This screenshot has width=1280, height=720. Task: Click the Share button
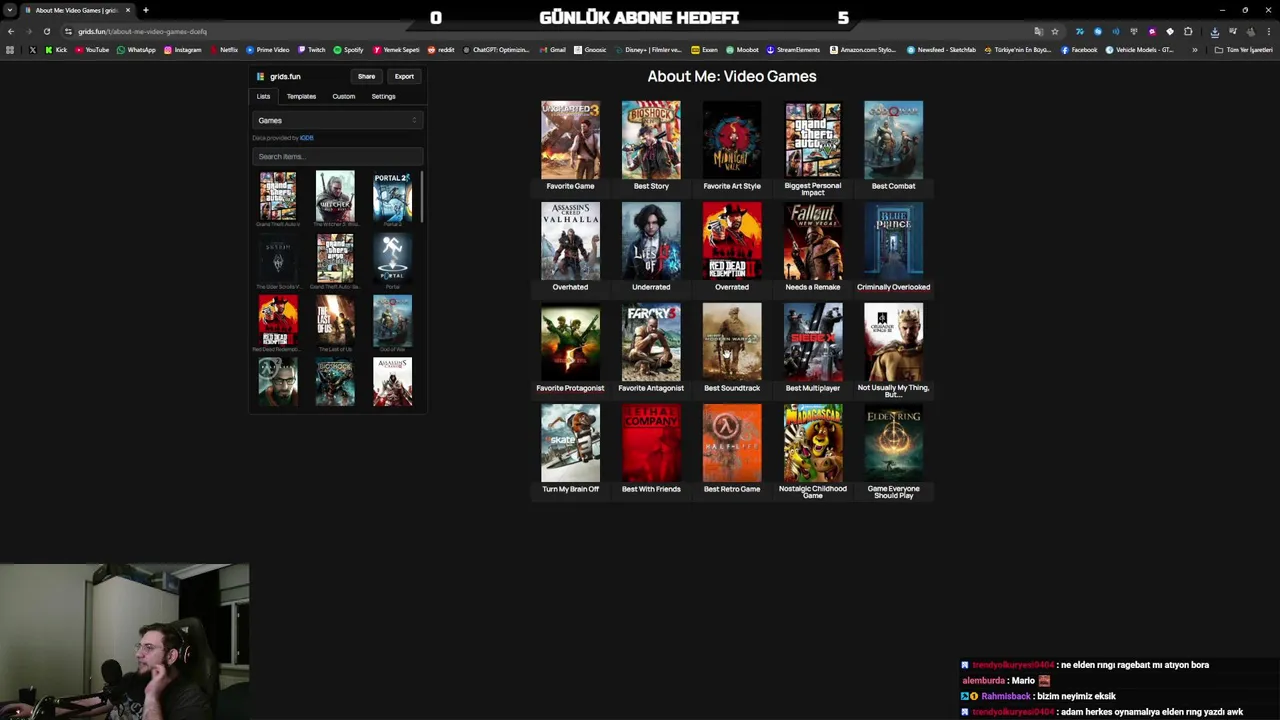[367, 76]
